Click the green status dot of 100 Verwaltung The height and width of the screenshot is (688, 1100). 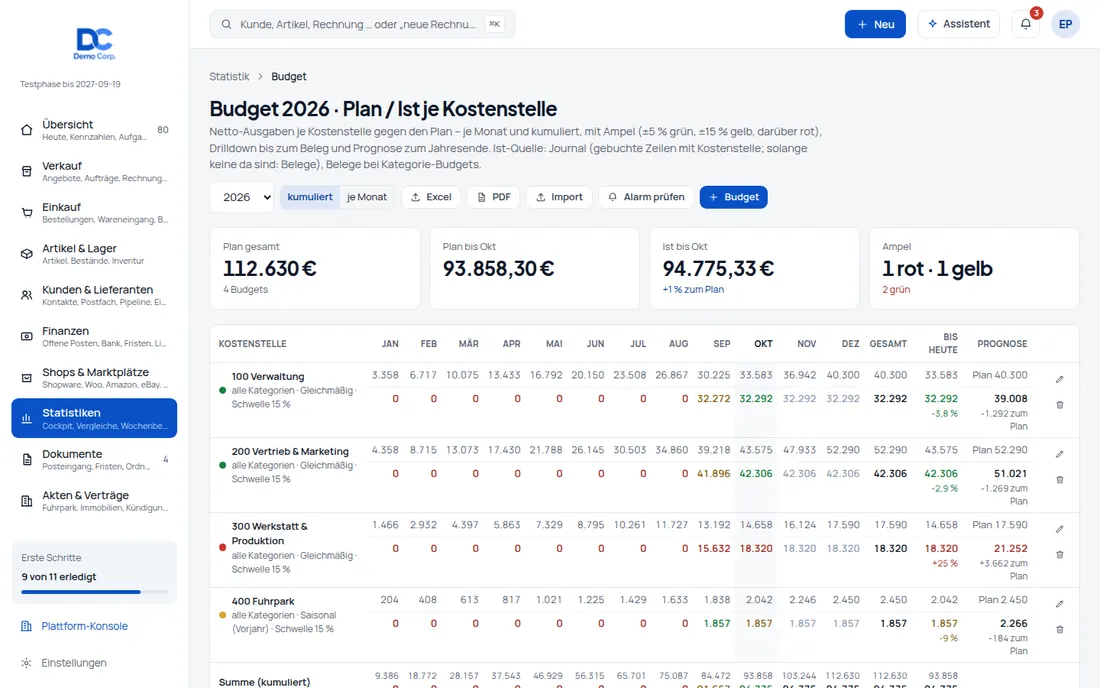[222, 391]
